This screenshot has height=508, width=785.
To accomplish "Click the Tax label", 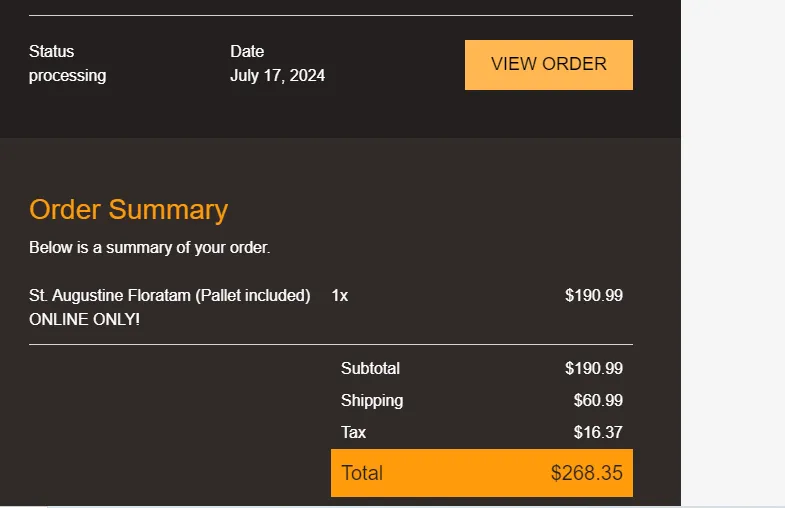I will (353, 432).
